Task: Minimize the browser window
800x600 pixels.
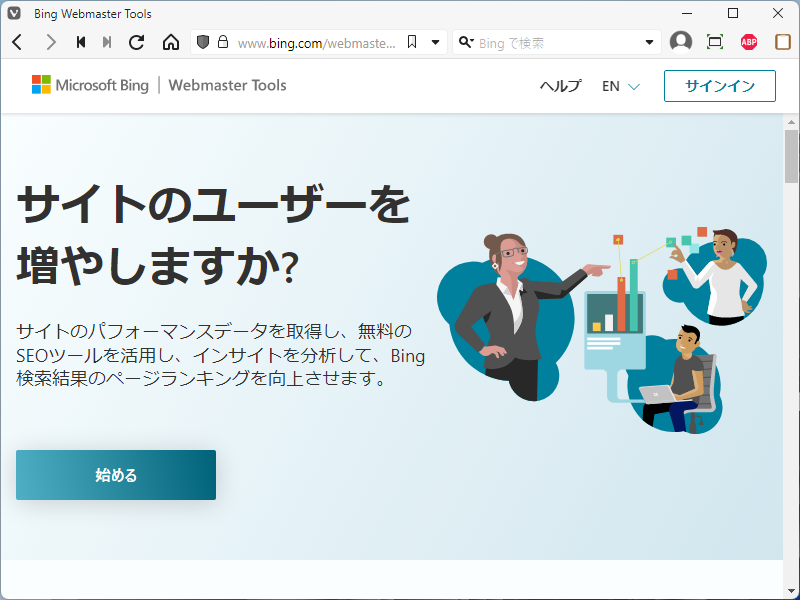Action: coord(688,13)
